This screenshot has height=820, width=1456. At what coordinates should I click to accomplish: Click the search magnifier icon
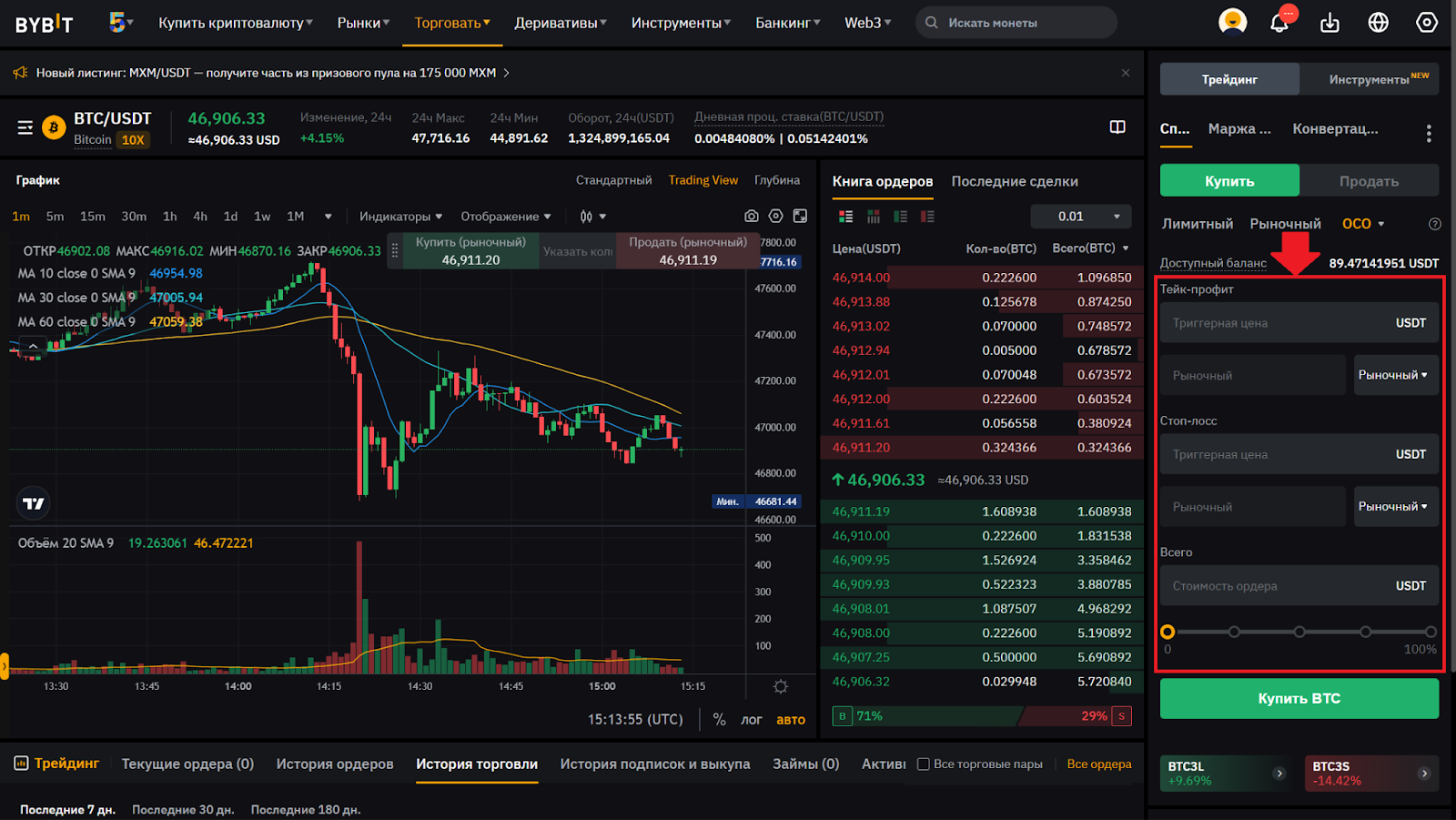(x=931, y=23)
